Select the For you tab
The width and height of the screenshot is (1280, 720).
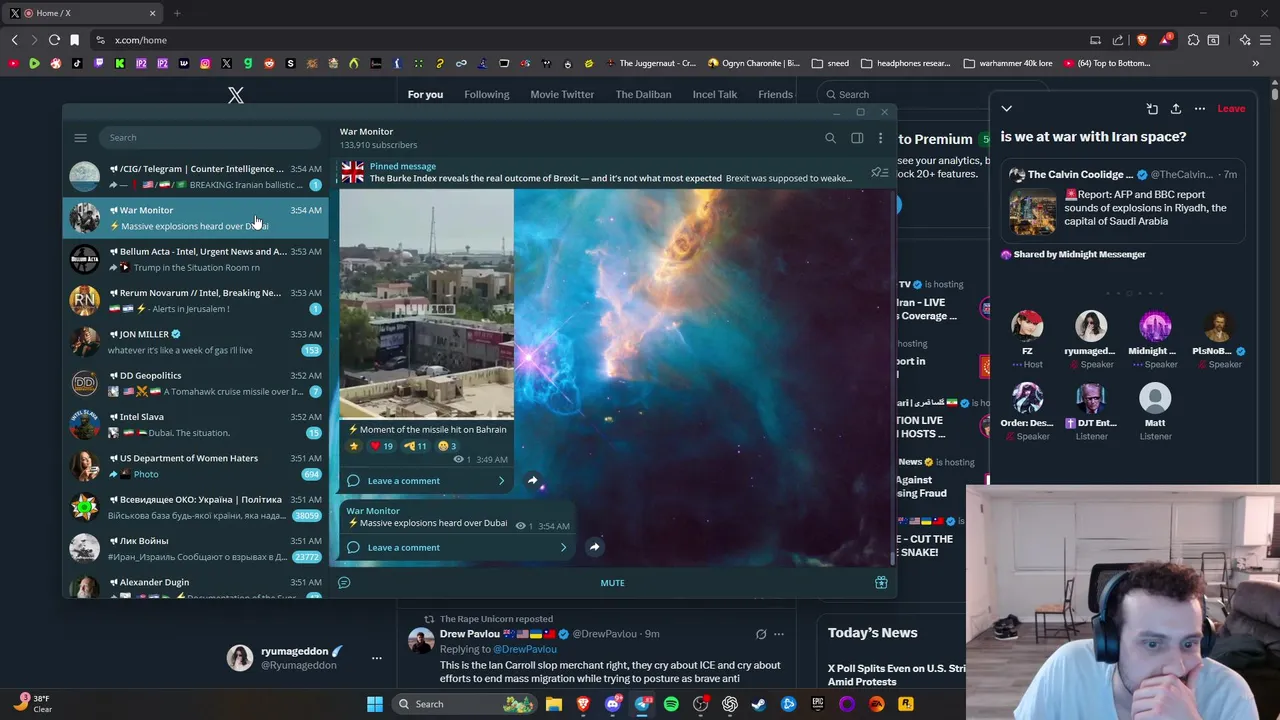point(425,94)
